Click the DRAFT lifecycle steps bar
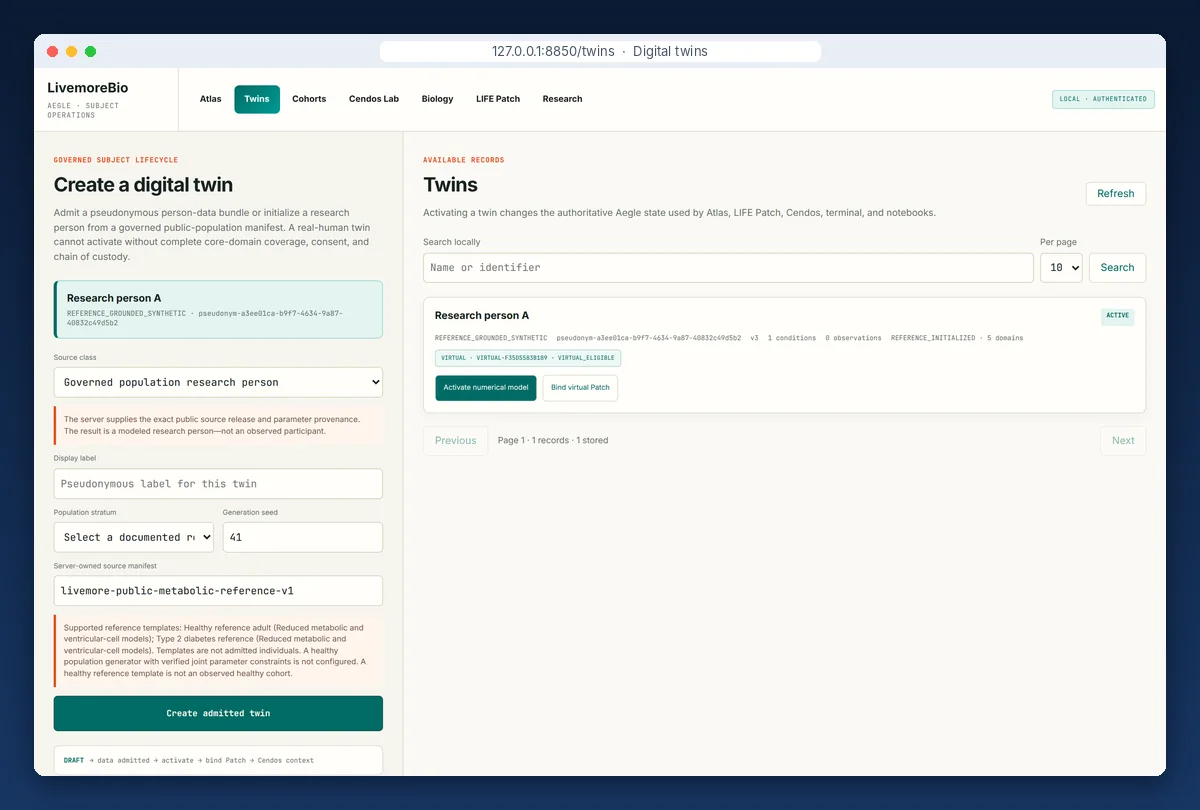Screen dimensions: 1200x810 click(218, 761)
